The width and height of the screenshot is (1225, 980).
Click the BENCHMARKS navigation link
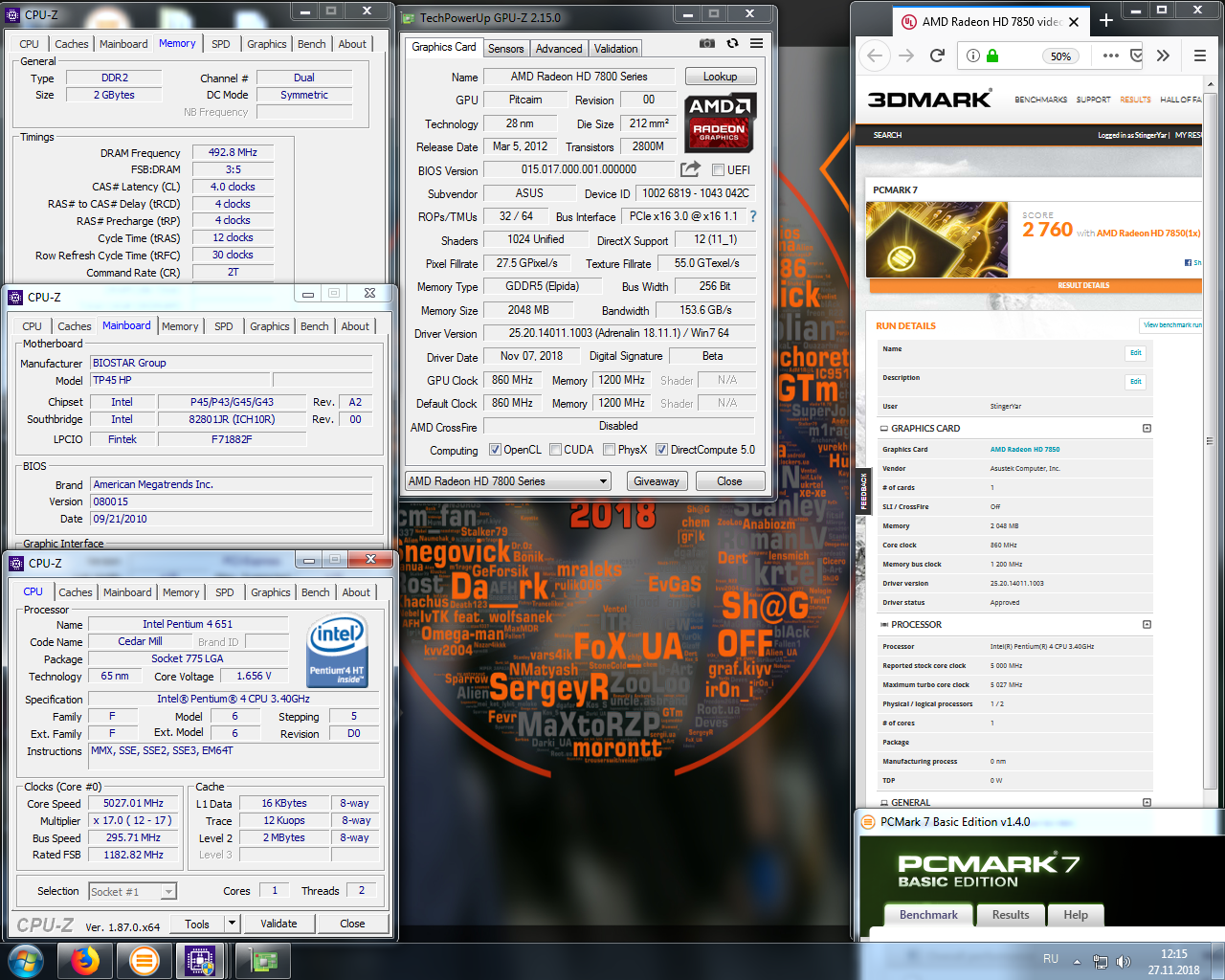point(1040,100)
